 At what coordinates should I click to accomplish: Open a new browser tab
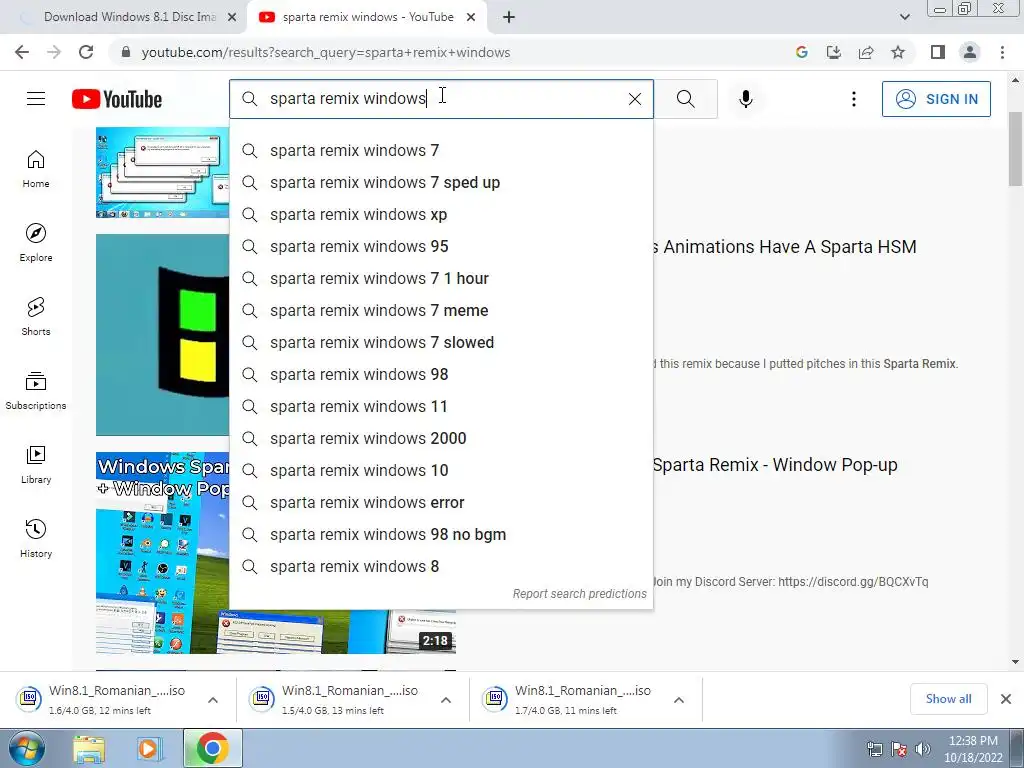[509, 17]
